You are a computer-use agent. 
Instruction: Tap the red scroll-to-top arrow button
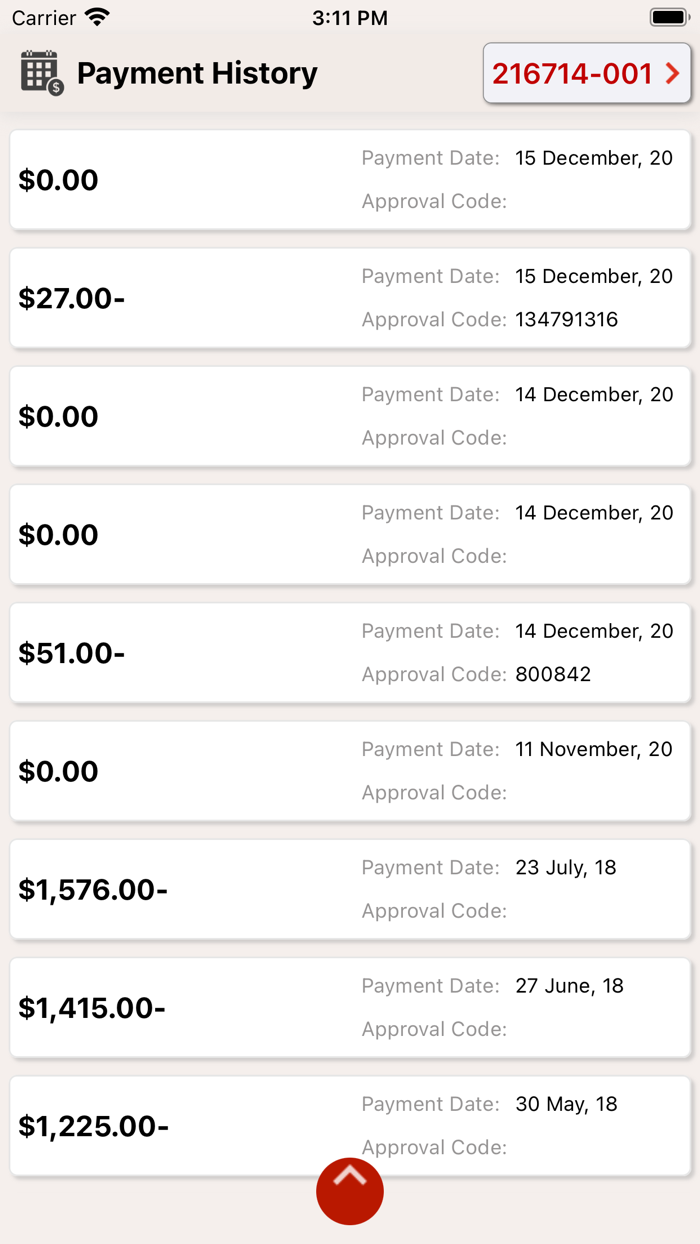(x=350, y=1191)
